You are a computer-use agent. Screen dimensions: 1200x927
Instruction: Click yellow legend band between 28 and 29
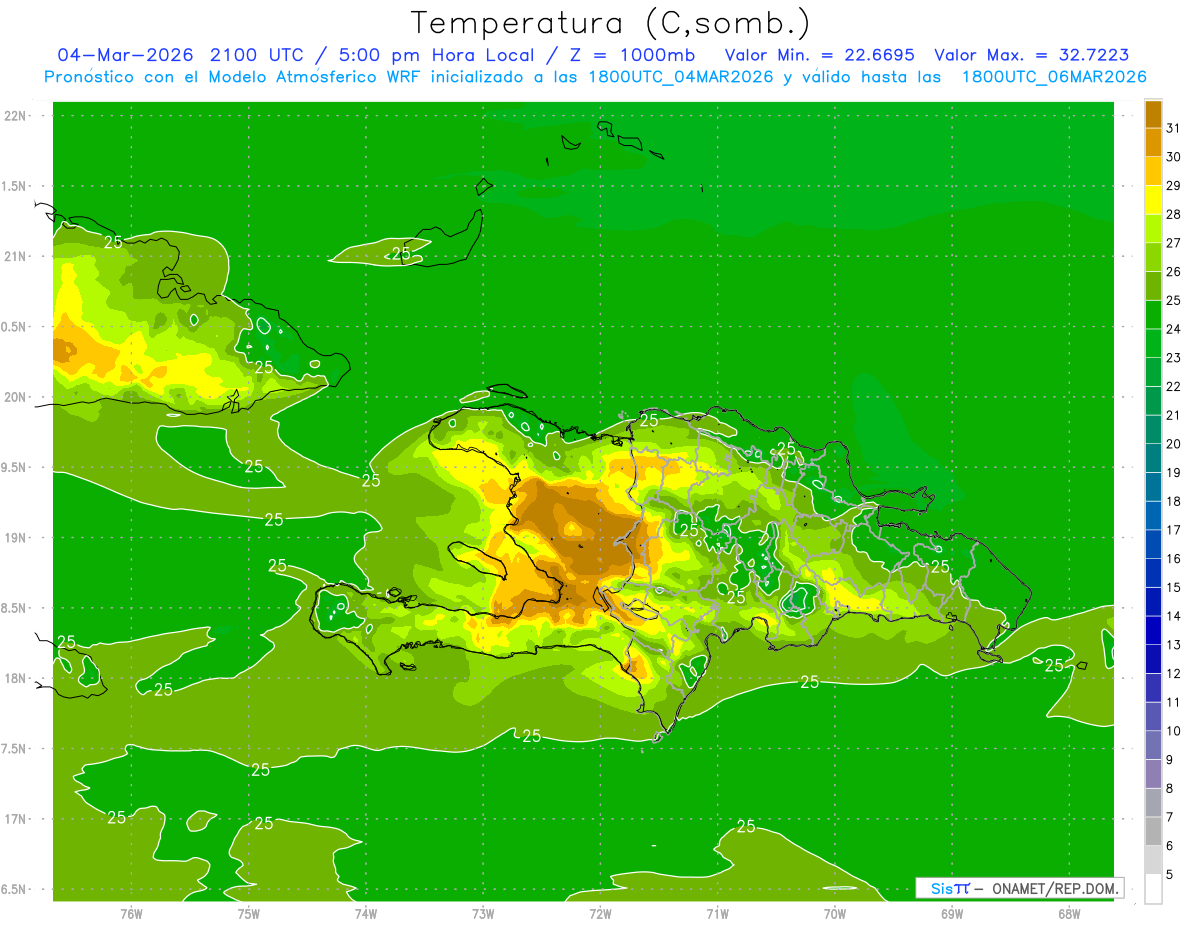(1153, 200)
